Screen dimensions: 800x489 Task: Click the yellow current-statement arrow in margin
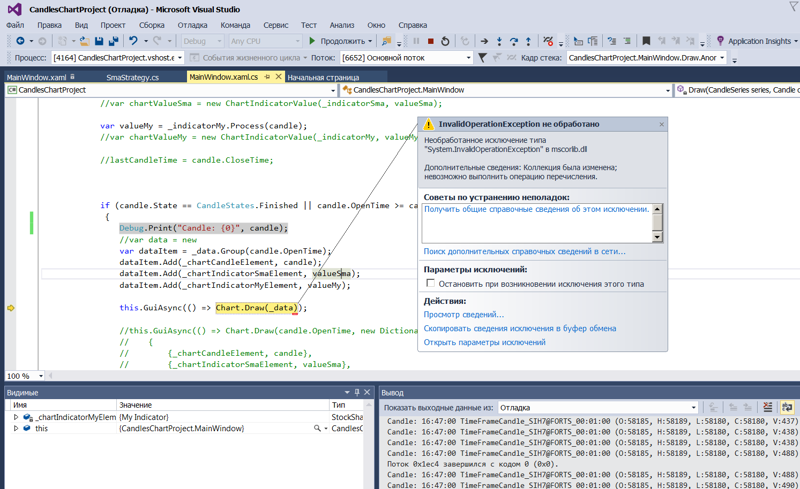tap(11, 308)
